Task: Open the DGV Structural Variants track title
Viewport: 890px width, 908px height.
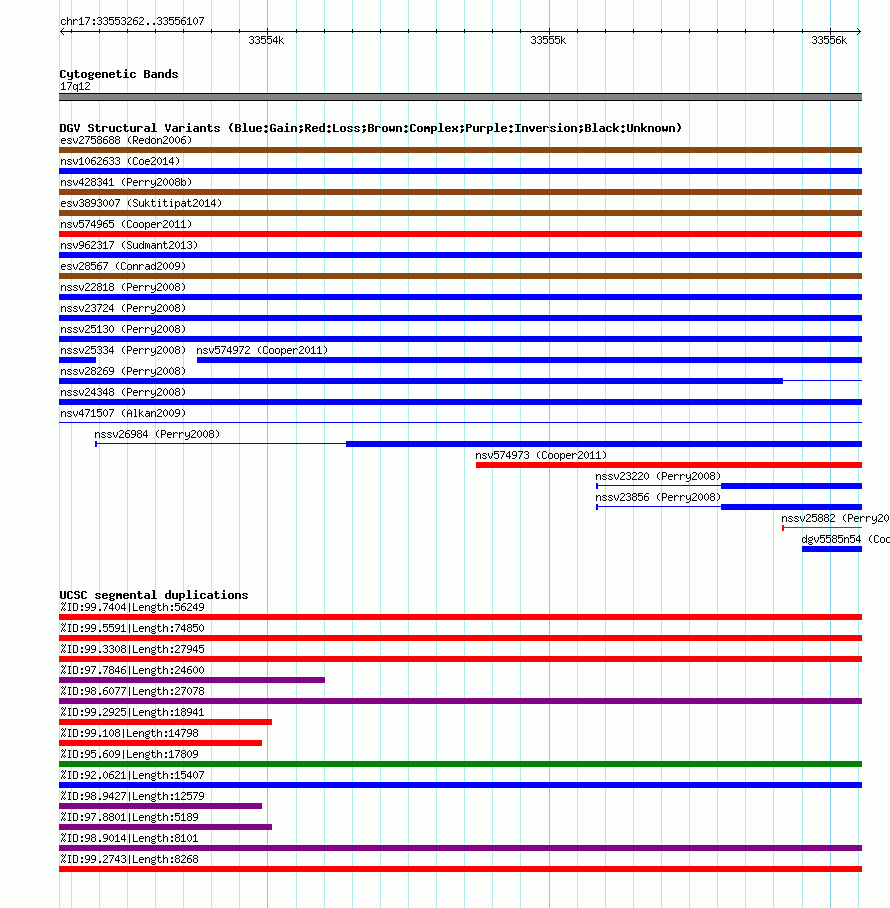Action: pos(371,128)
